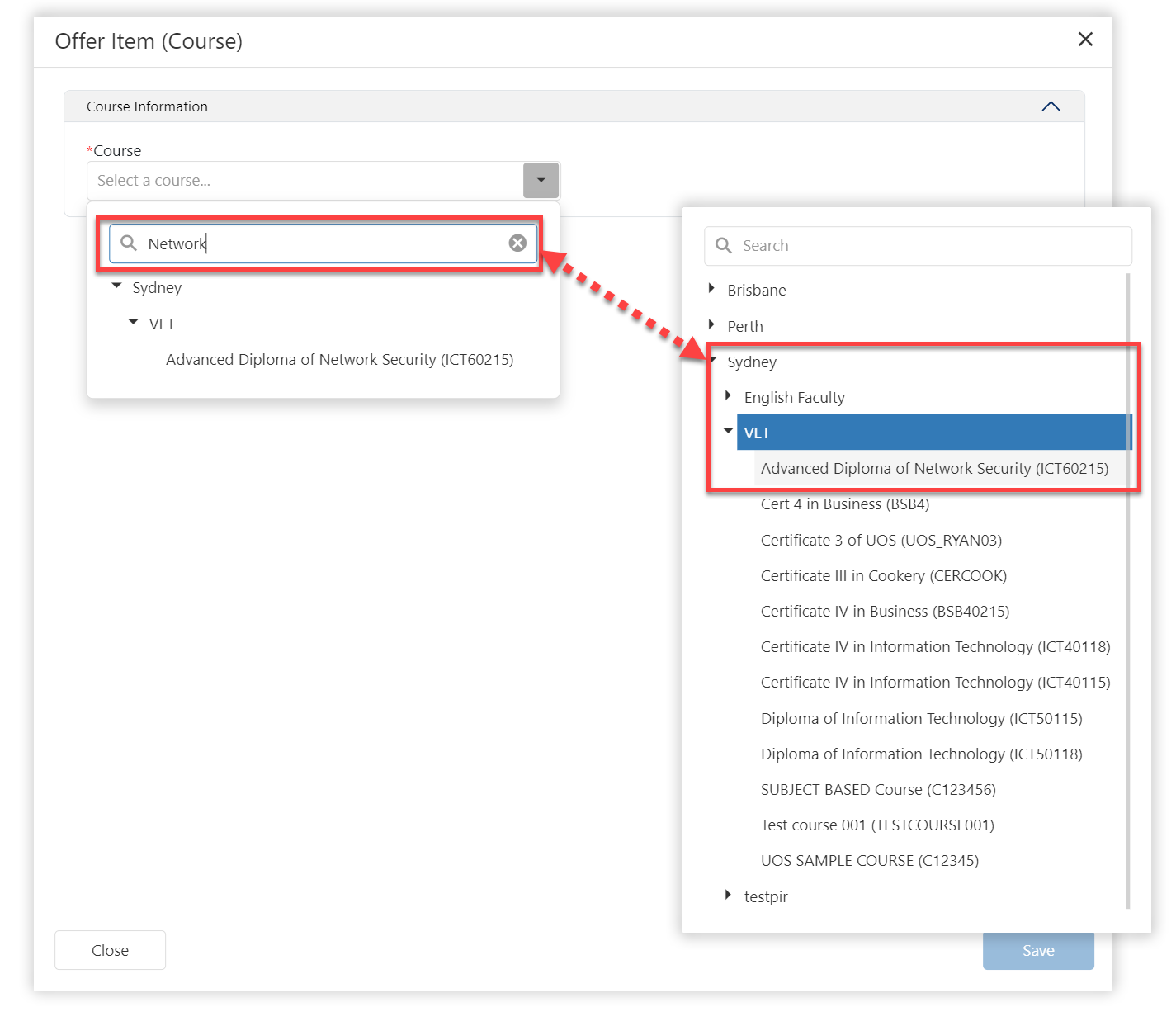Click the Course Information header text
The image size is (1176, 1026).
pos(147,106)
